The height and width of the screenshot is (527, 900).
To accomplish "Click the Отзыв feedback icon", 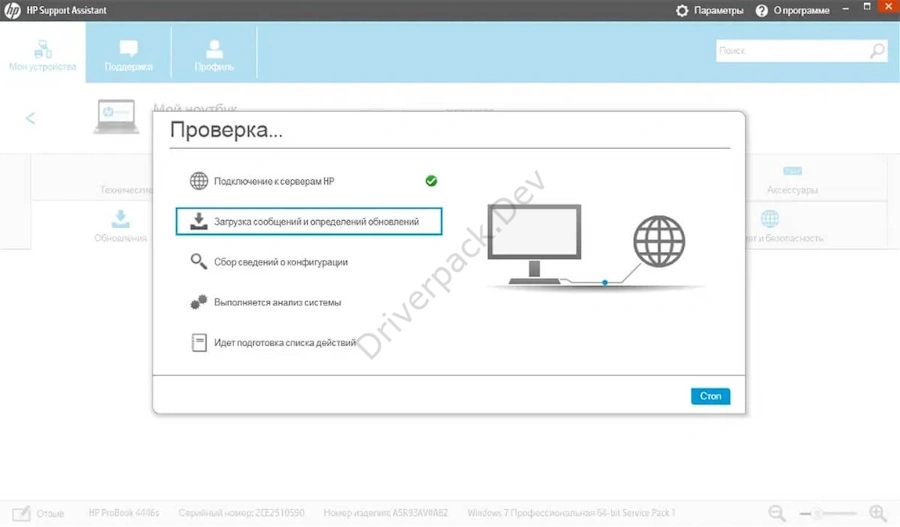I will pos(21,513).
